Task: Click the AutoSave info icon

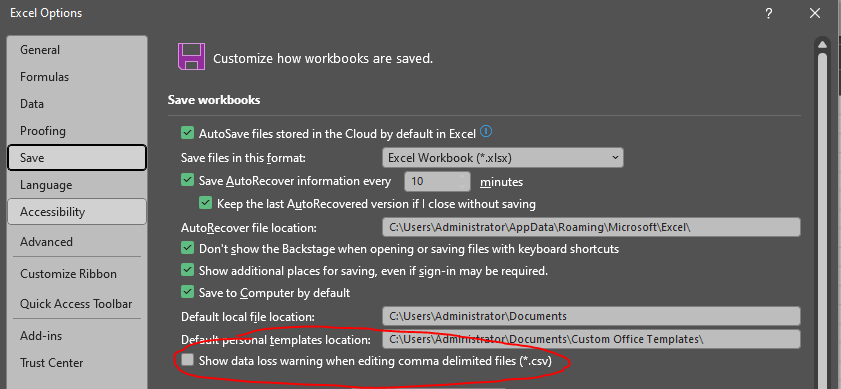Action: [486, 131]
